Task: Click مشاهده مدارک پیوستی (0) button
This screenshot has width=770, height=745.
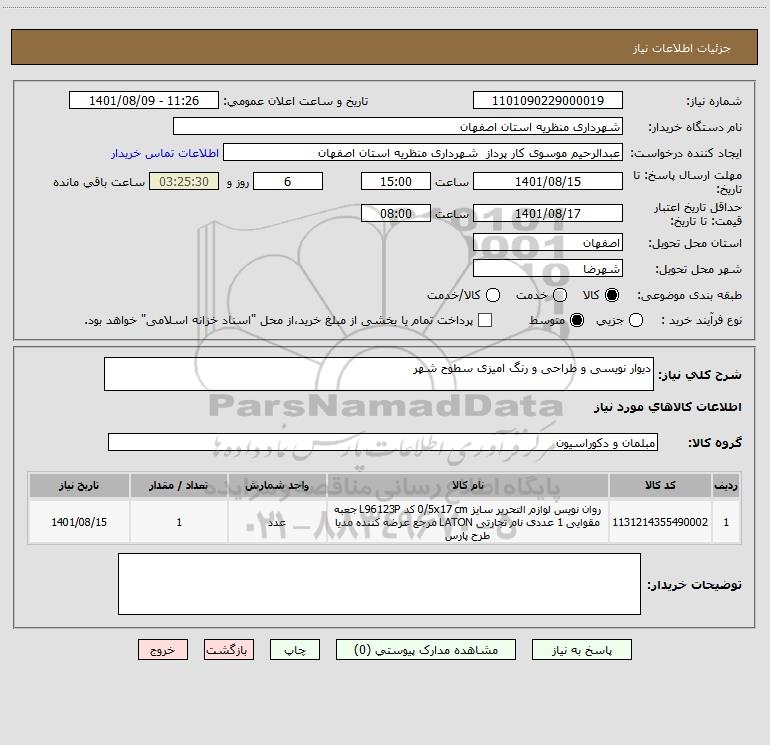Action: coord(426,650)
